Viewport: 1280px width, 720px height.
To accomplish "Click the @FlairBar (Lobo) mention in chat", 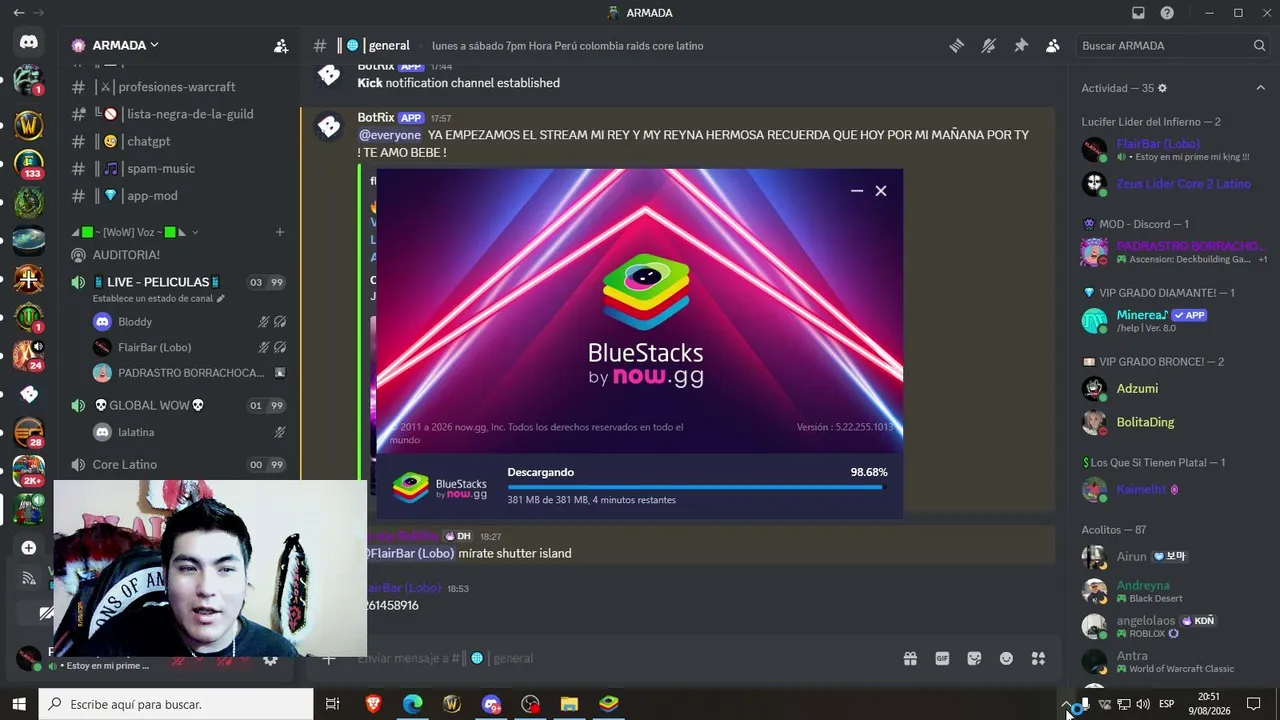I will pos(408,553).
